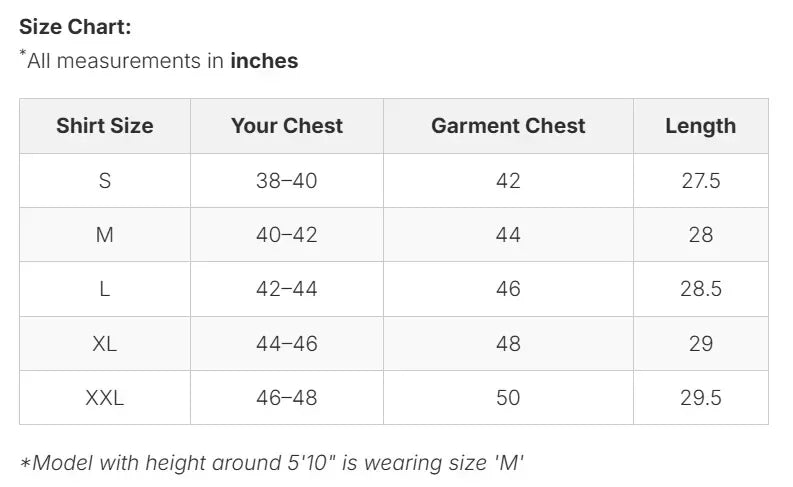Click the model height footnote text
The width and height of the screenshot is (793, 487).
pos(272,463)
